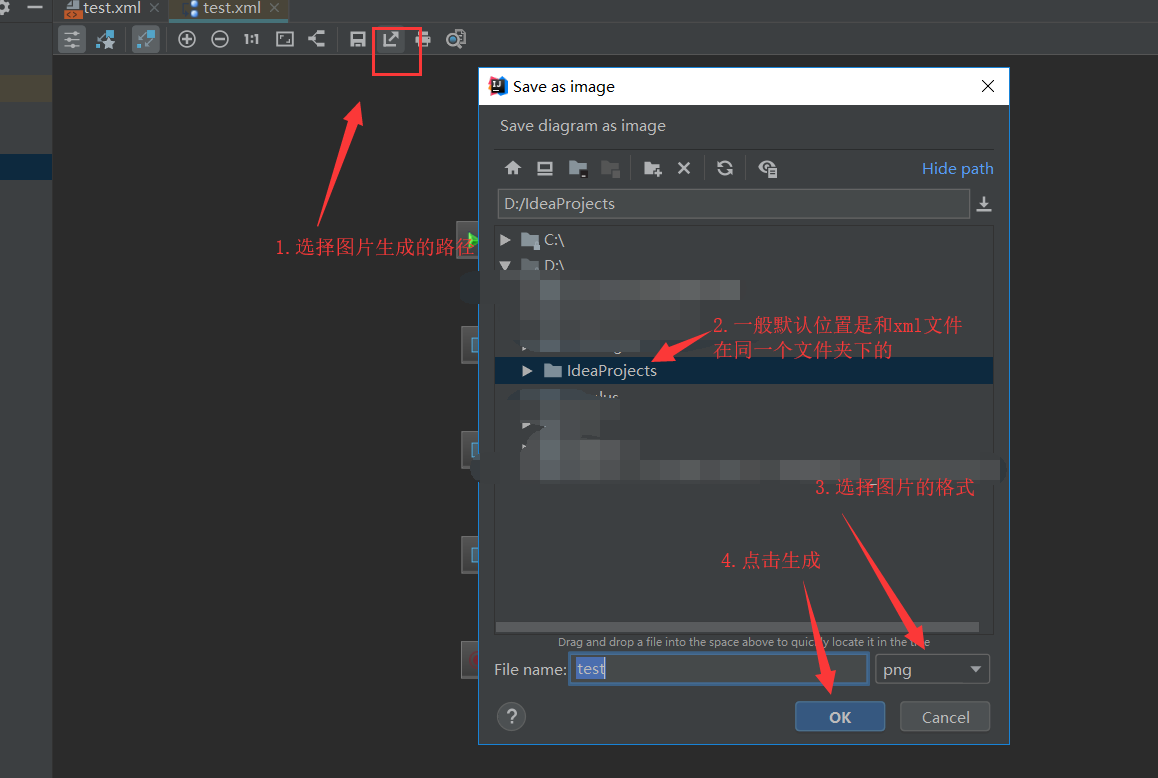Zoom out with the minus icon
This screenshot has width=1158, height=778.
click(219, 39)
